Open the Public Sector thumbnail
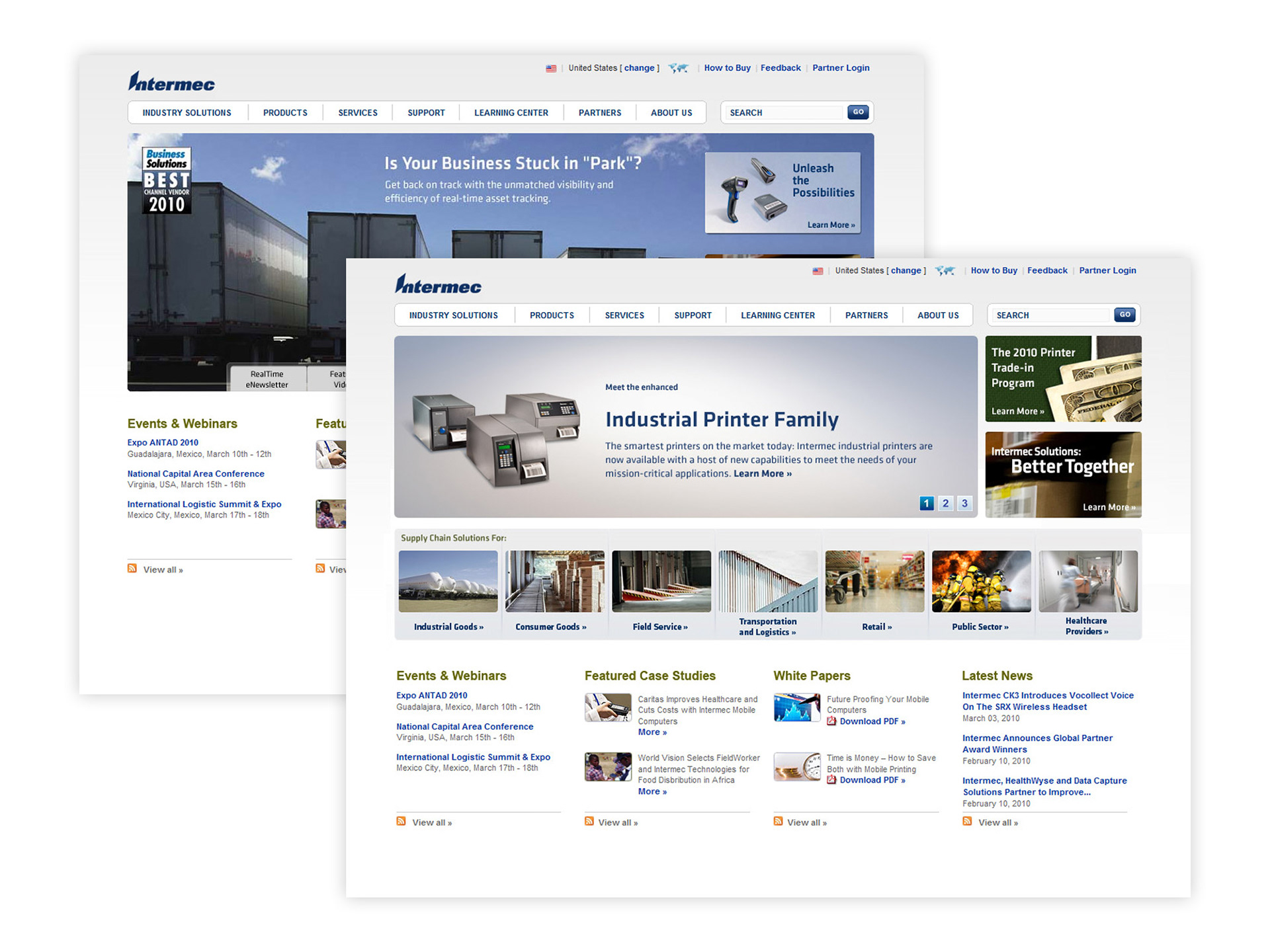Screen dimensions: 1270x952 (x=982, y=581)
